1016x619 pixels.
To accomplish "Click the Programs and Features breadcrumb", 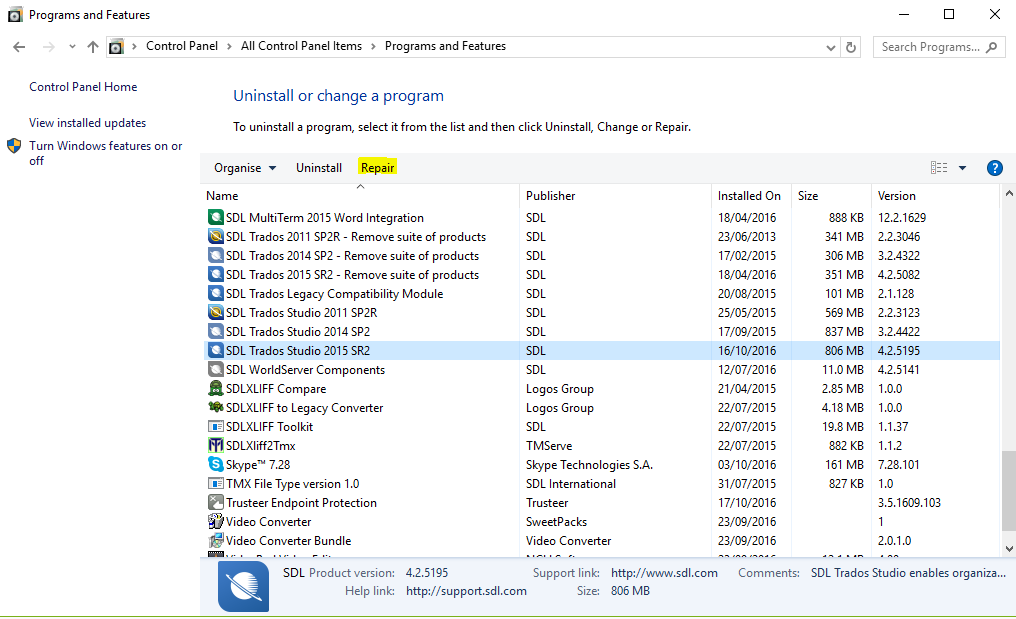I will coord(445,46).
